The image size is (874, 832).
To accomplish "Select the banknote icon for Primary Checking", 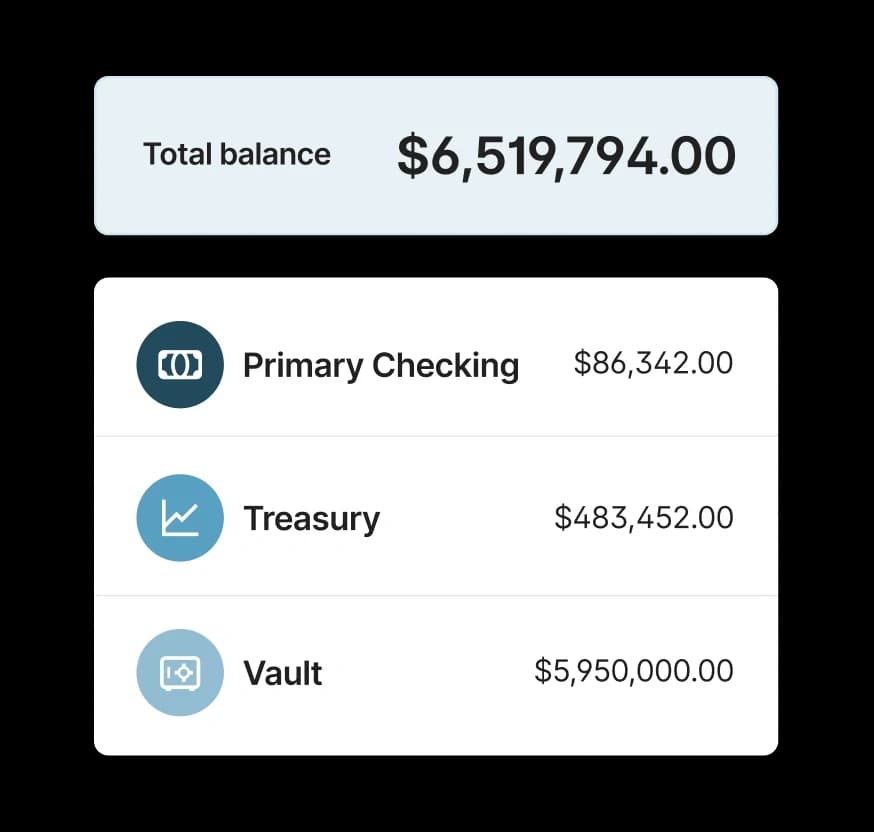I will coord(180,365).
